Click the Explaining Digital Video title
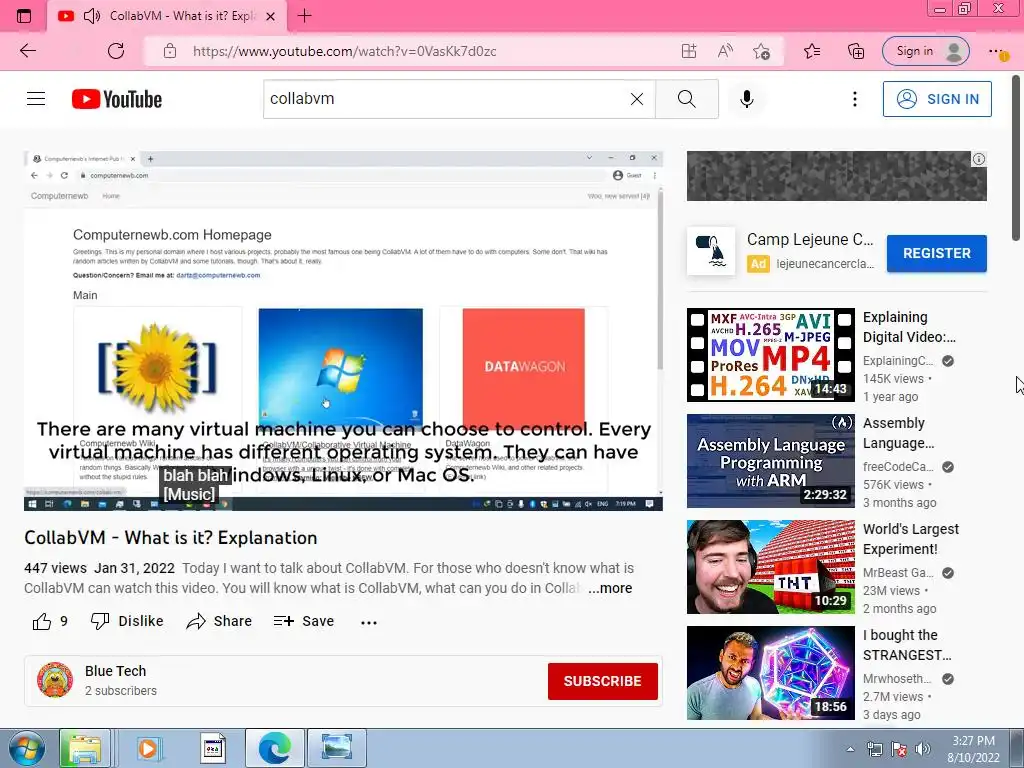Screen dimensions: 1024x768 click(x=909, y=327)
